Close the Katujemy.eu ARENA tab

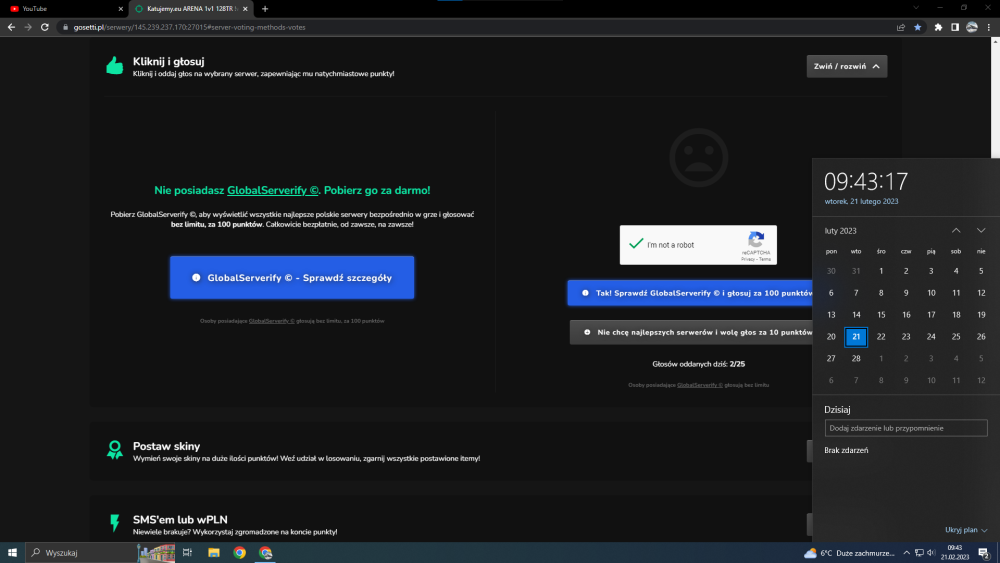point(245,9)
